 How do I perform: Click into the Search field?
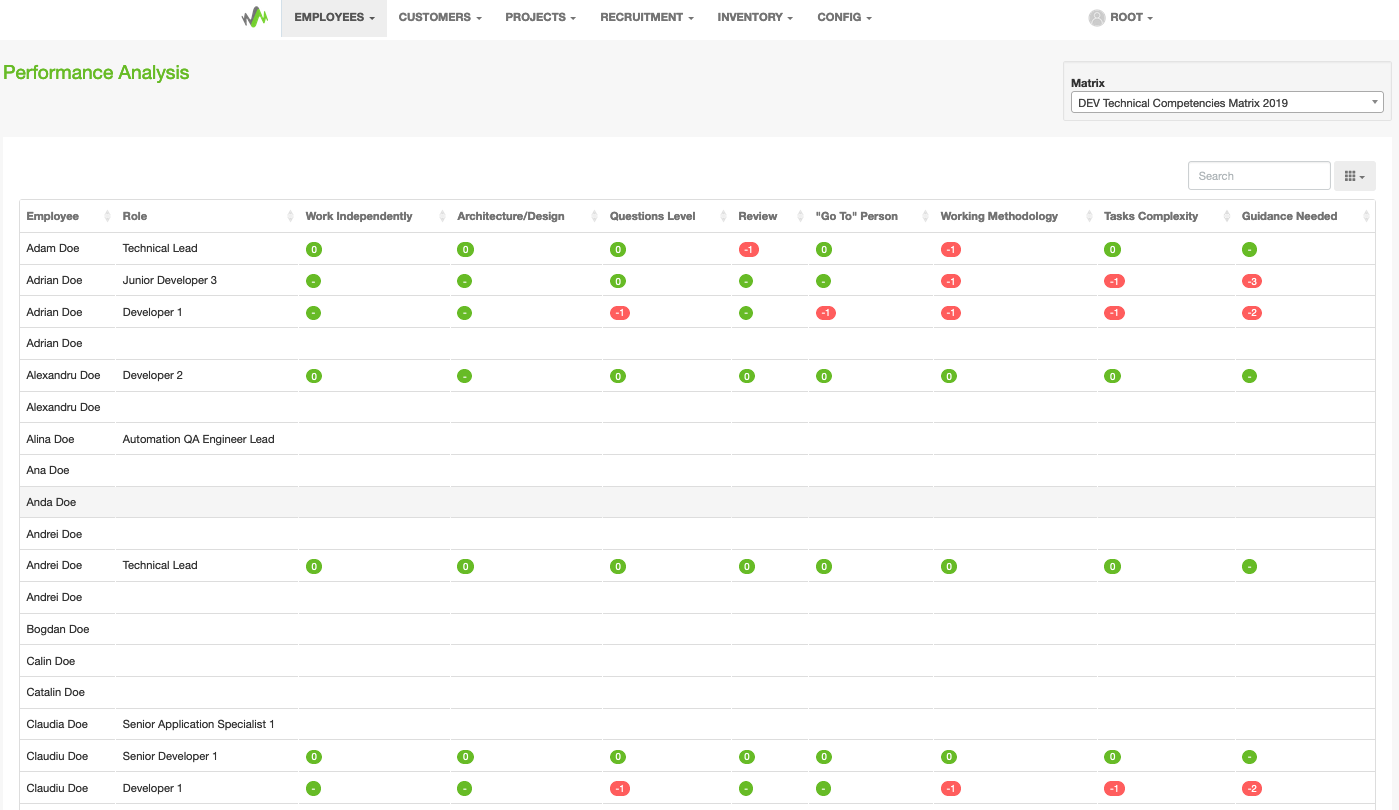tap(1258, 176)
